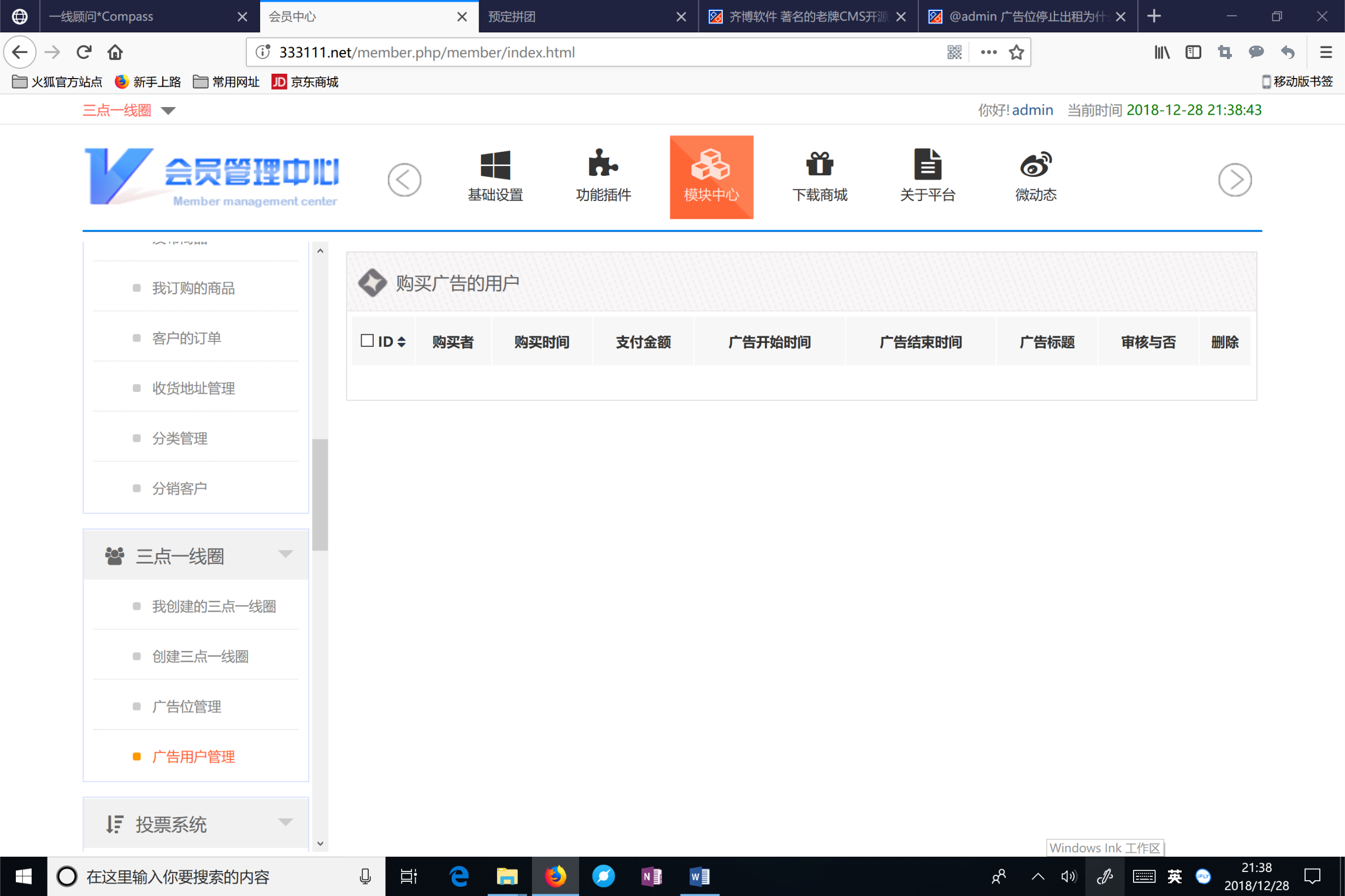Screen dimensions: 1345x896
Task: Toggle the select-all ID checkbox
Action: 367,341
